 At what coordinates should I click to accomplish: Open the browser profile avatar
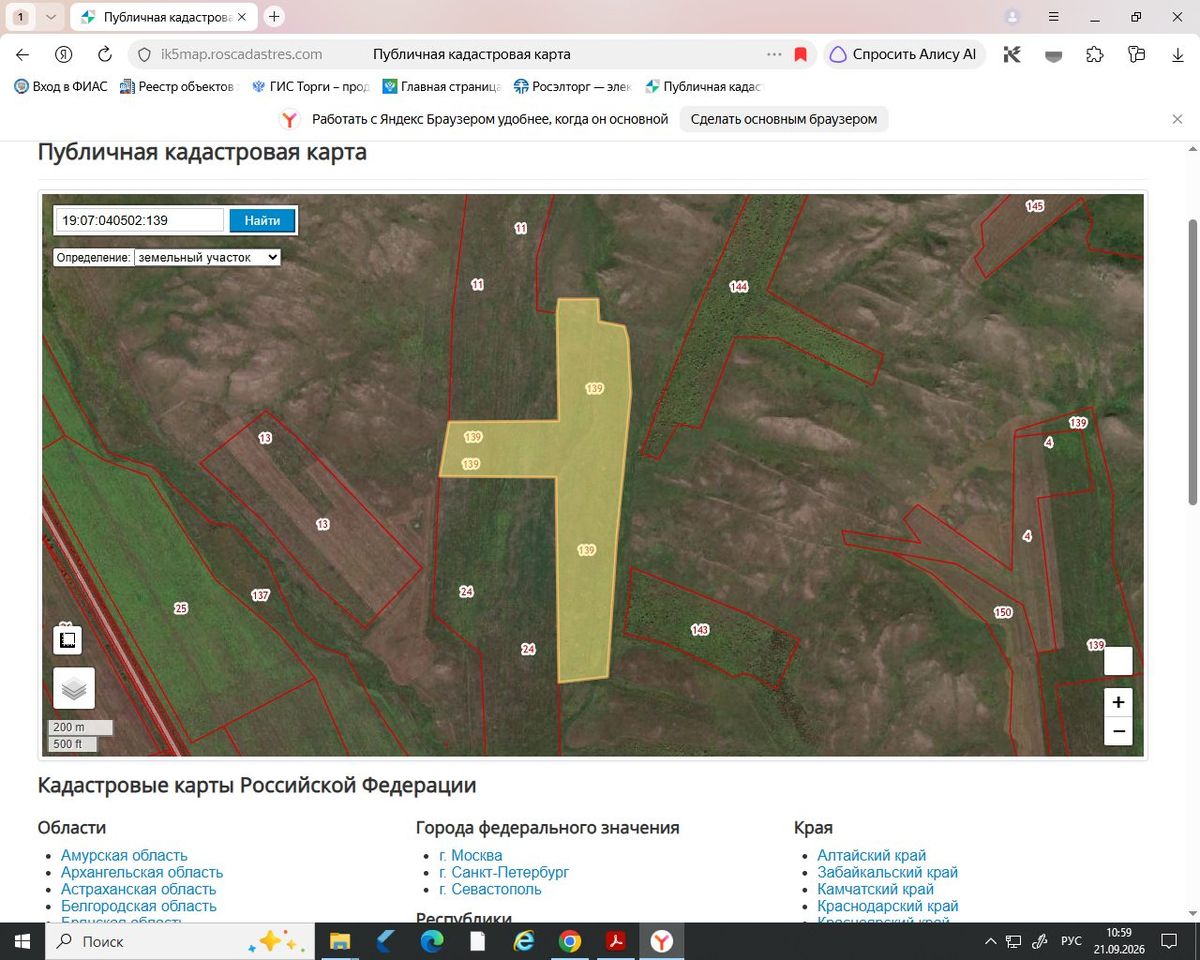[x=1012, y=17]
